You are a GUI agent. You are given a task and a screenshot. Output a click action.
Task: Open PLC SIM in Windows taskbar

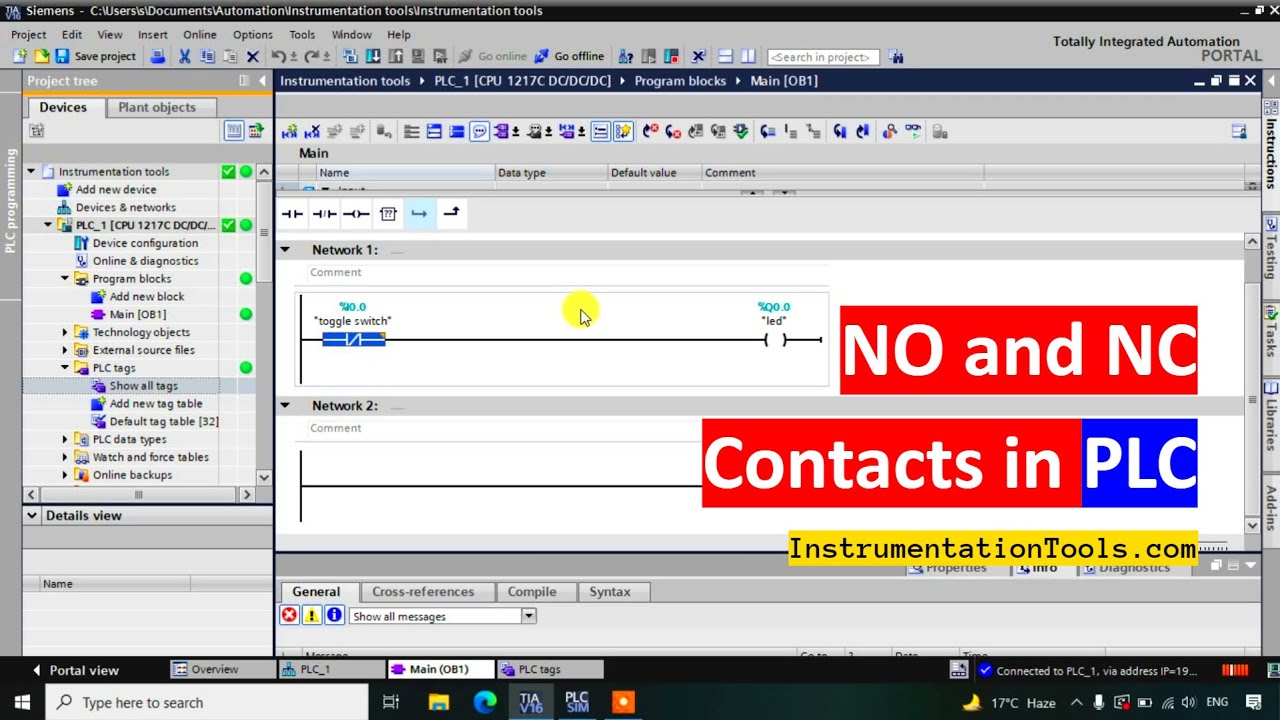(x=577, y=702)
